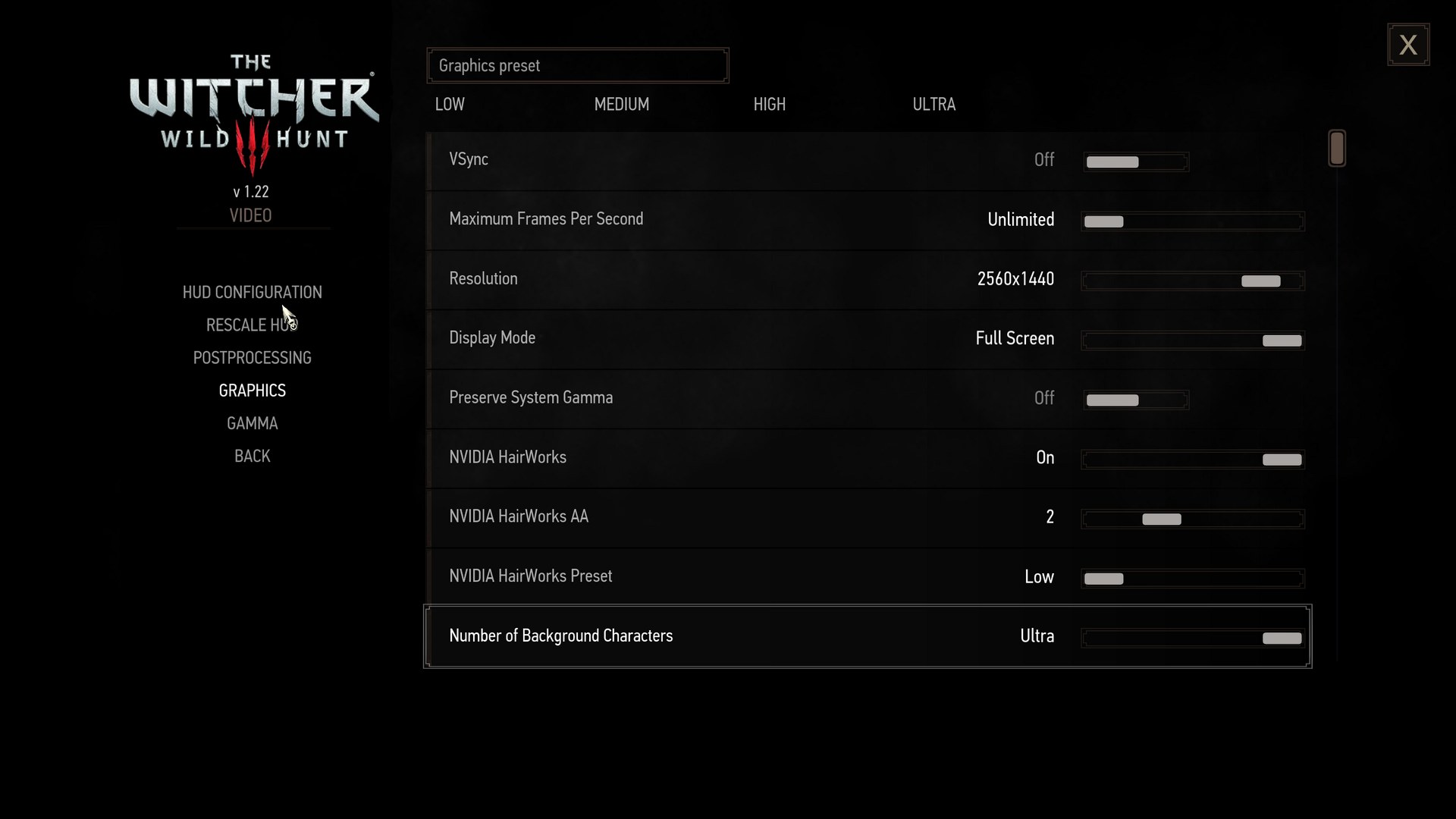Open HUD CONFIGURATION settings menu
The image size is (1456, 819).
pos(252,291)
